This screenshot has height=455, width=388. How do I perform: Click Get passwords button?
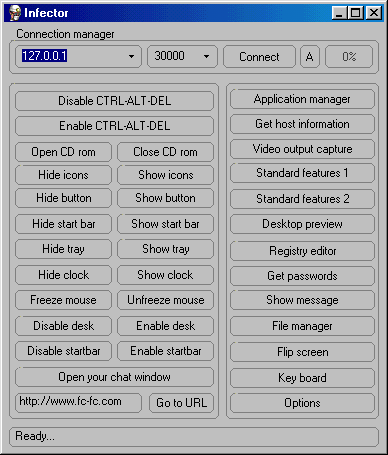[302, 276]
